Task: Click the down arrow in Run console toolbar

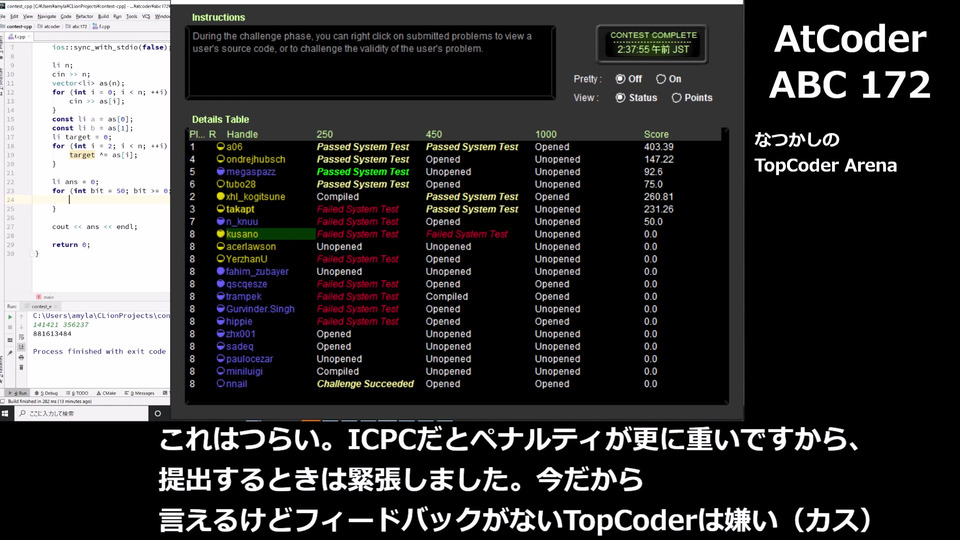Action: [21, 327]
